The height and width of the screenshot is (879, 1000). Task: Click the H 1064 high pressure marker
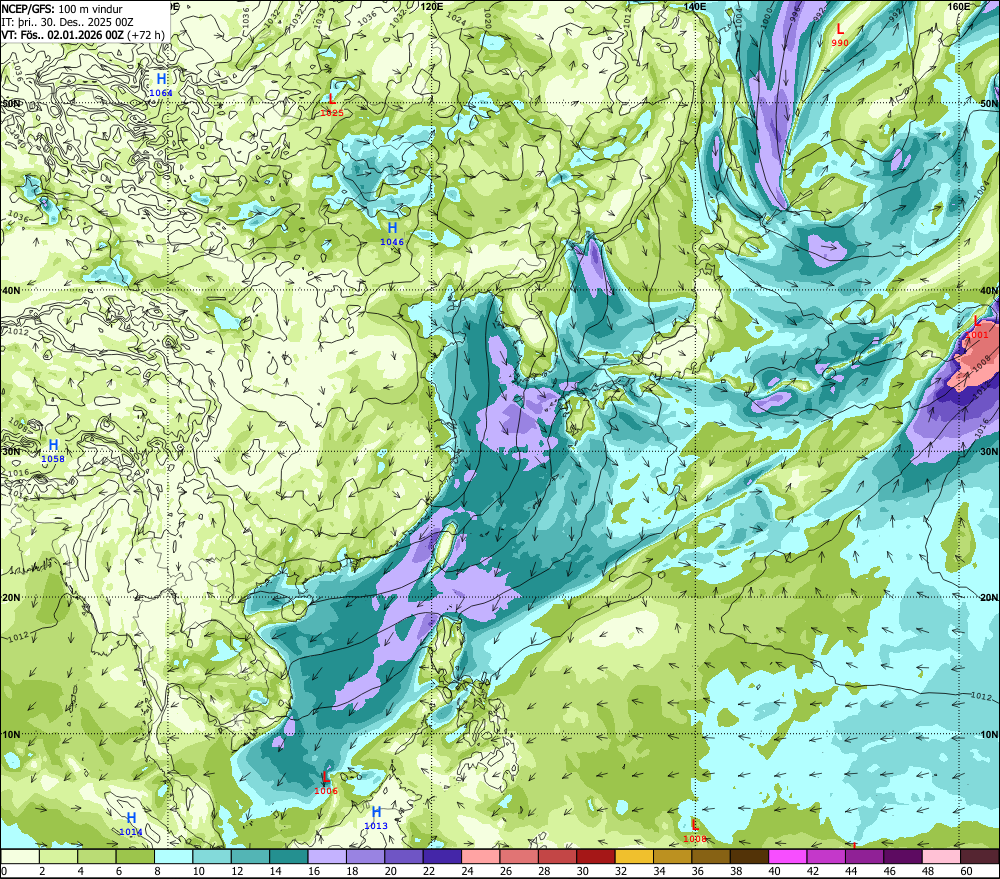click(x=161, y=84)
